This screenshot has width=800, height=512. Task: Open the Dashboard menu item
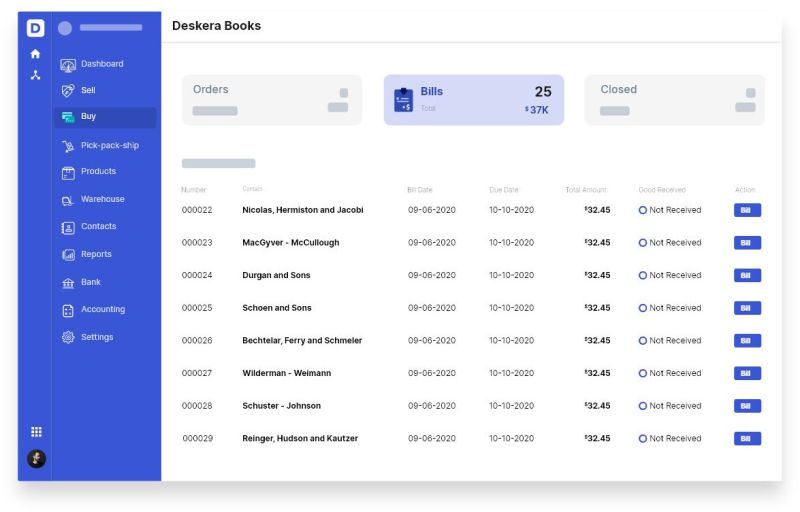(102, 64)
